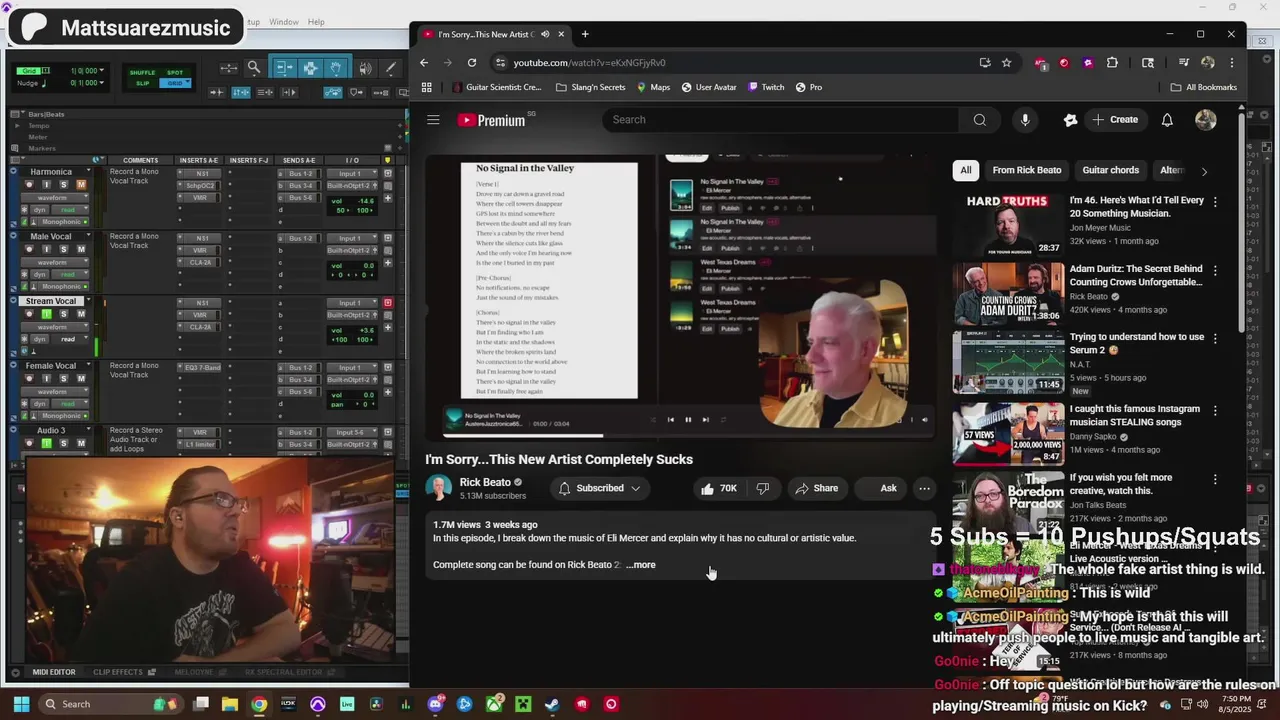Viewport: 1280px width, 720px height.
Task: Select the From Rick Beato filter chip
Action: (x=1027, y=170)
